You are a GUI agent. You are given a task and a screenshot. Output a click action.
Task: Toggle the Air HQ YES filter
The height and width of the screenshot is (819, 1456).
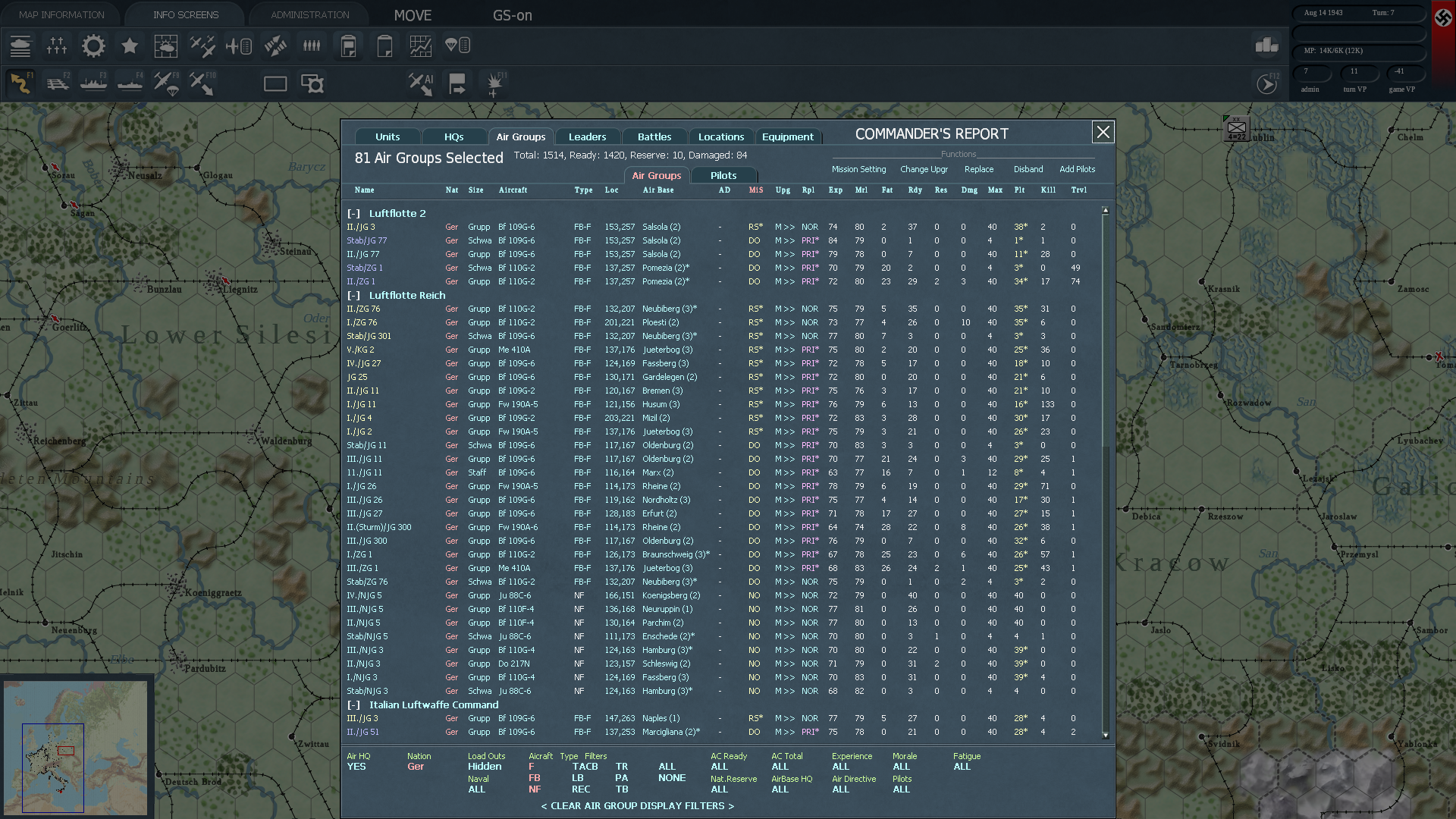tap(356, 767)
